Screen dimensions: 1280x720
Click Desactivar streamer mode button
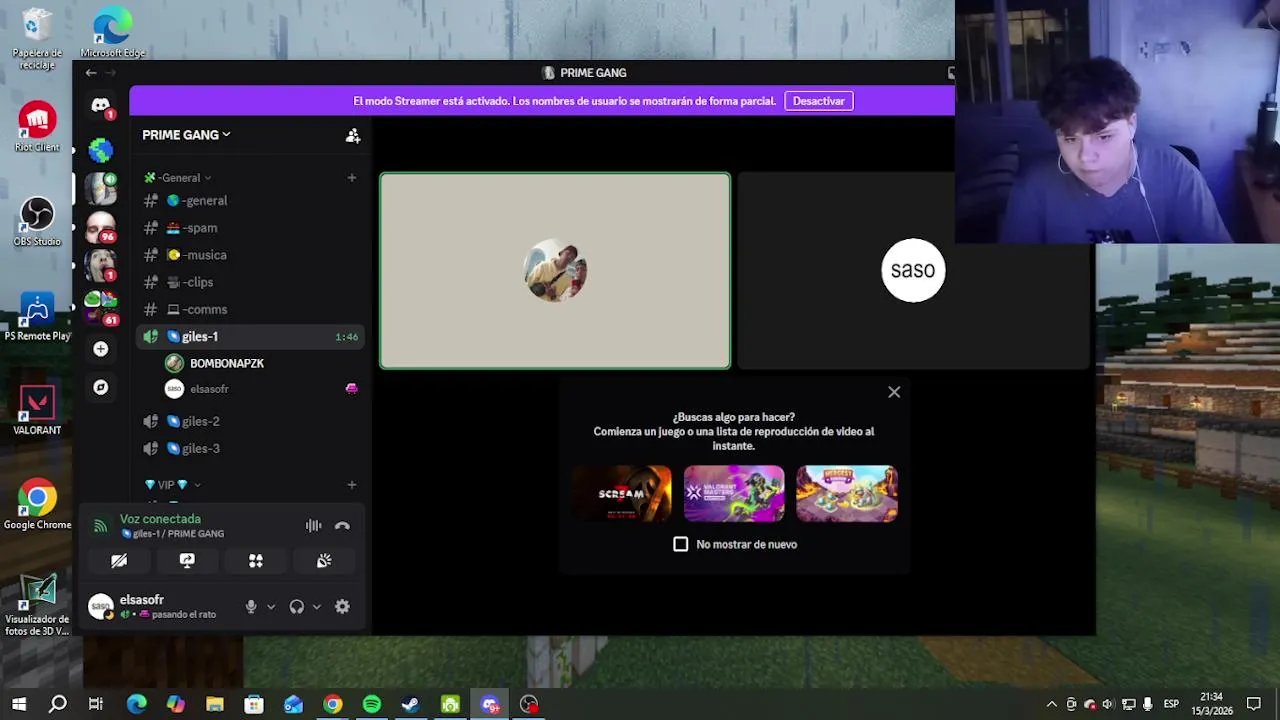pyautogui.click(x=819, y=101)
